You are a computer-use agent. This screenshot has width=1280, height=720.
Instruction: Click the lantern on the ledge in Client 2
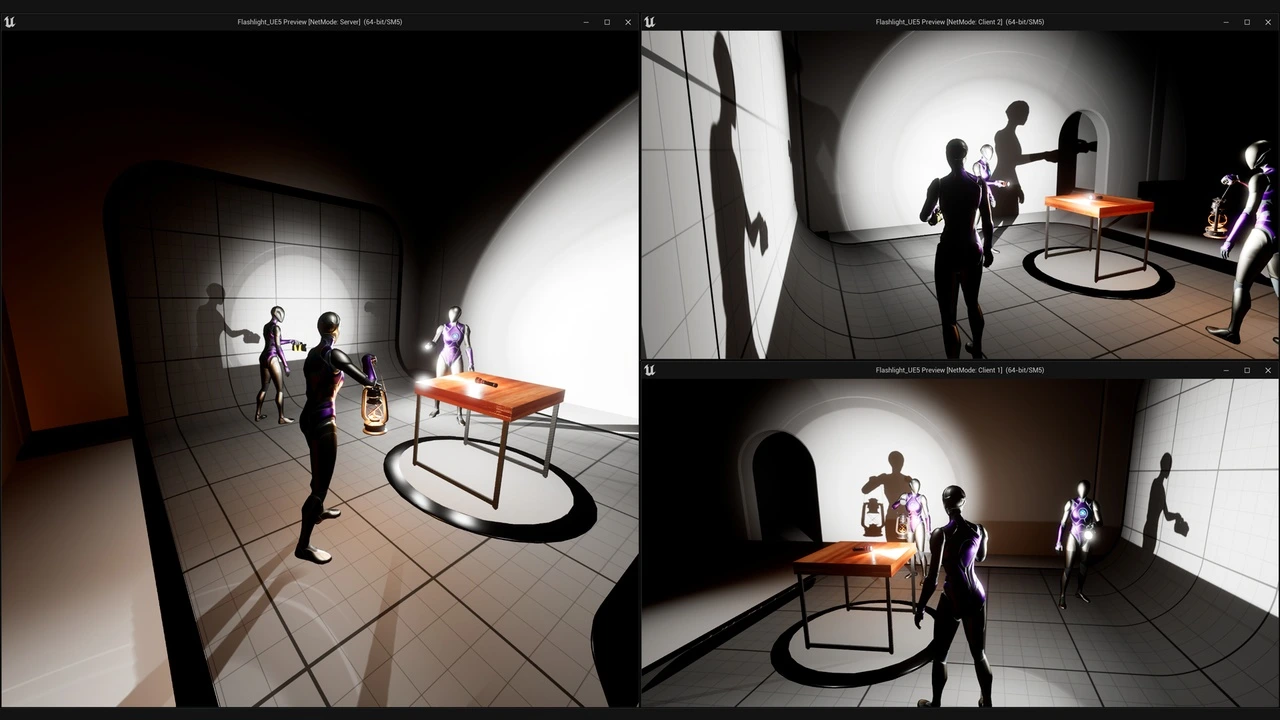coord(1216,216)
